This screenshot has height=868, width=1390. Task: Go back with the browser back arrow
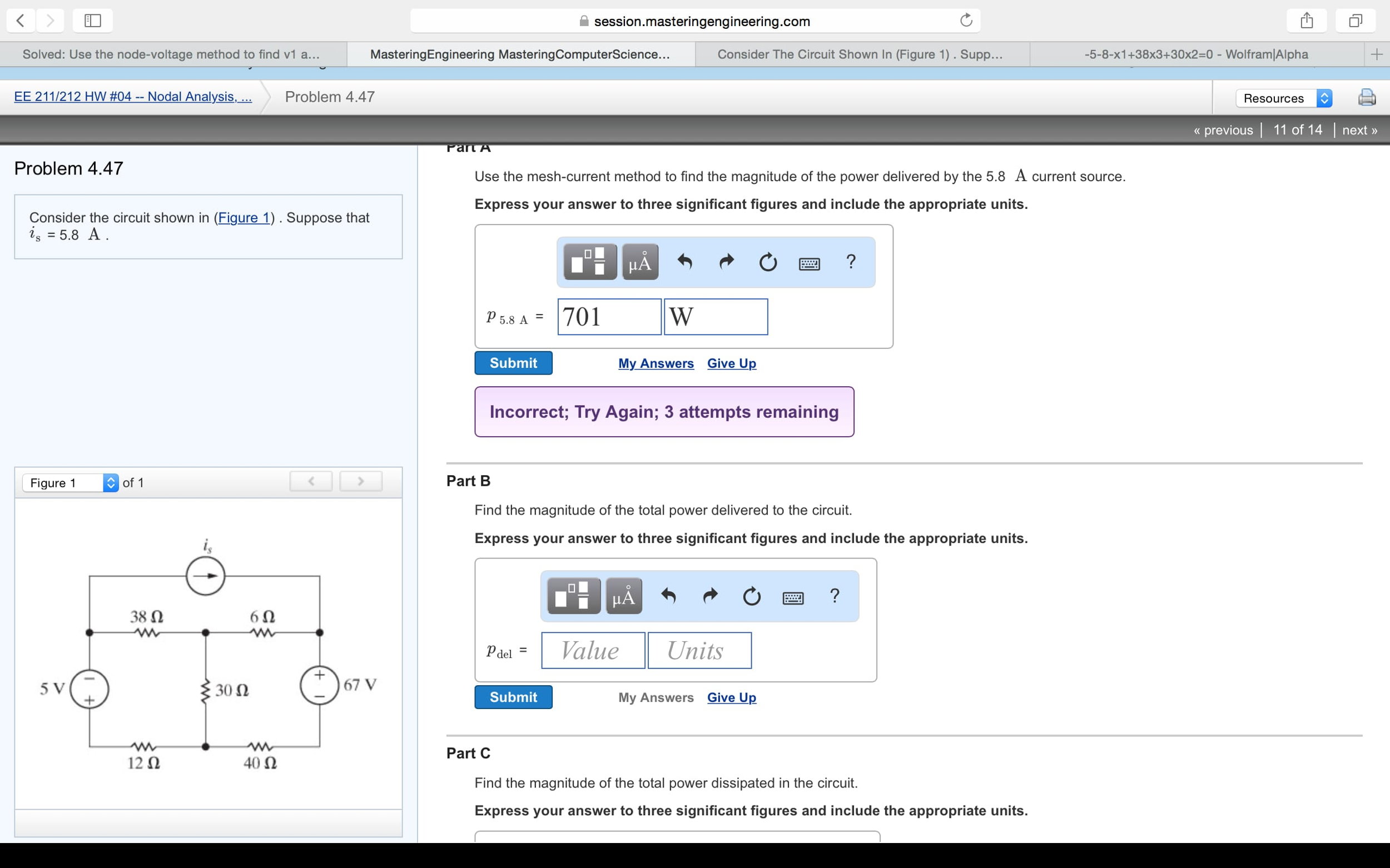pyautogui.click(x=21, y=21)
